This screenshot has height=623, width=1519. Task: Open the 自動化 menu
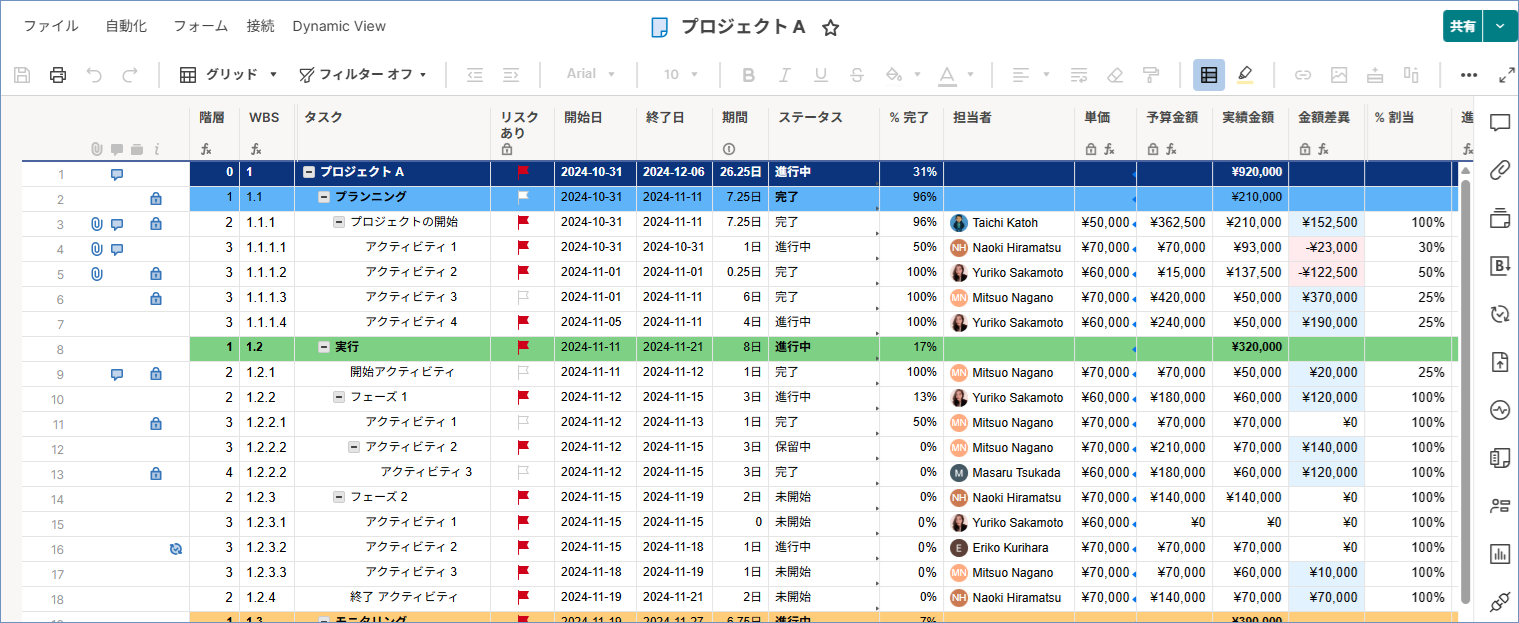126,27
